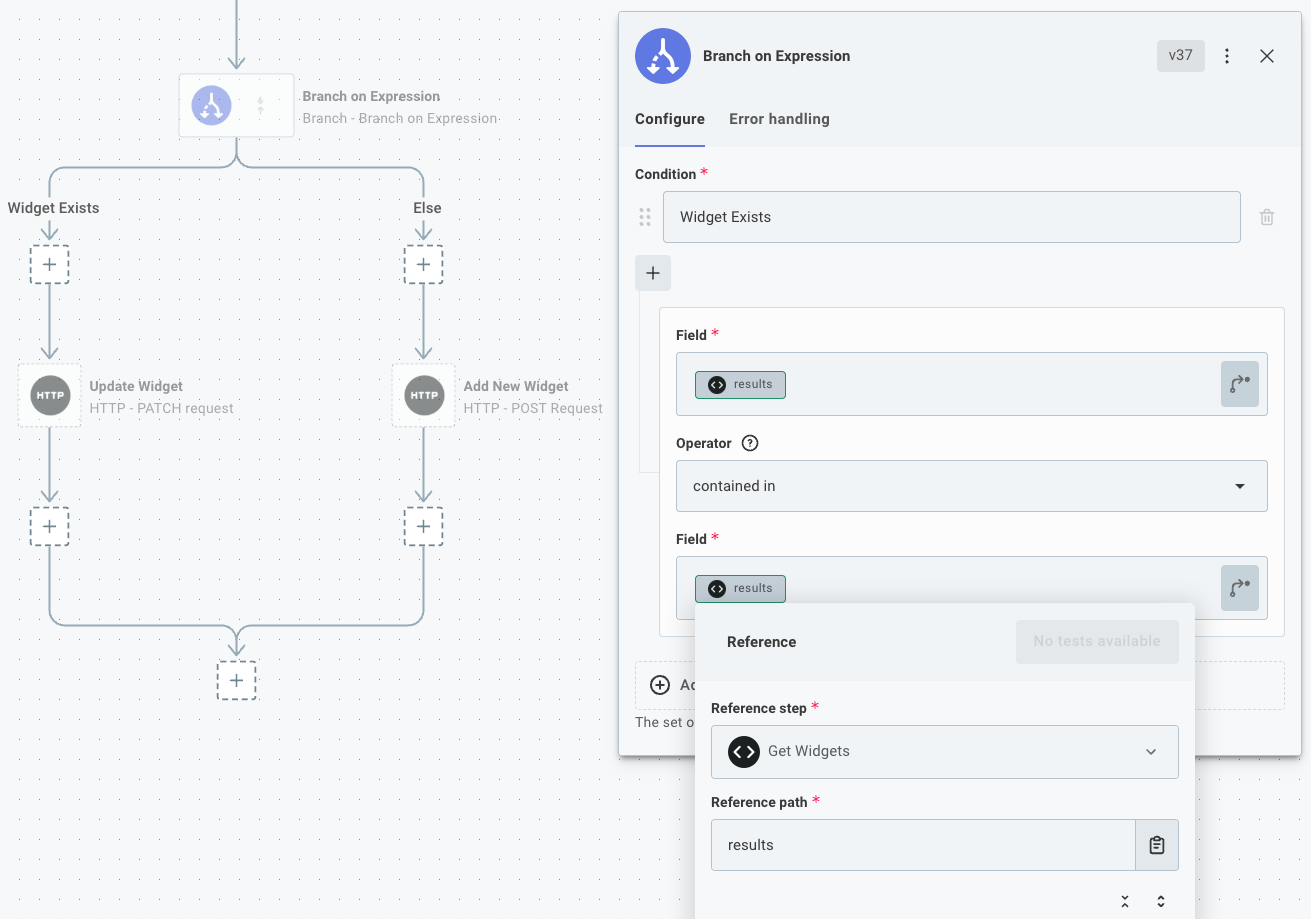Open the Operator dropdown showing contained in
This screenshot has height=919, width=1311.
[x=971, y=486]
